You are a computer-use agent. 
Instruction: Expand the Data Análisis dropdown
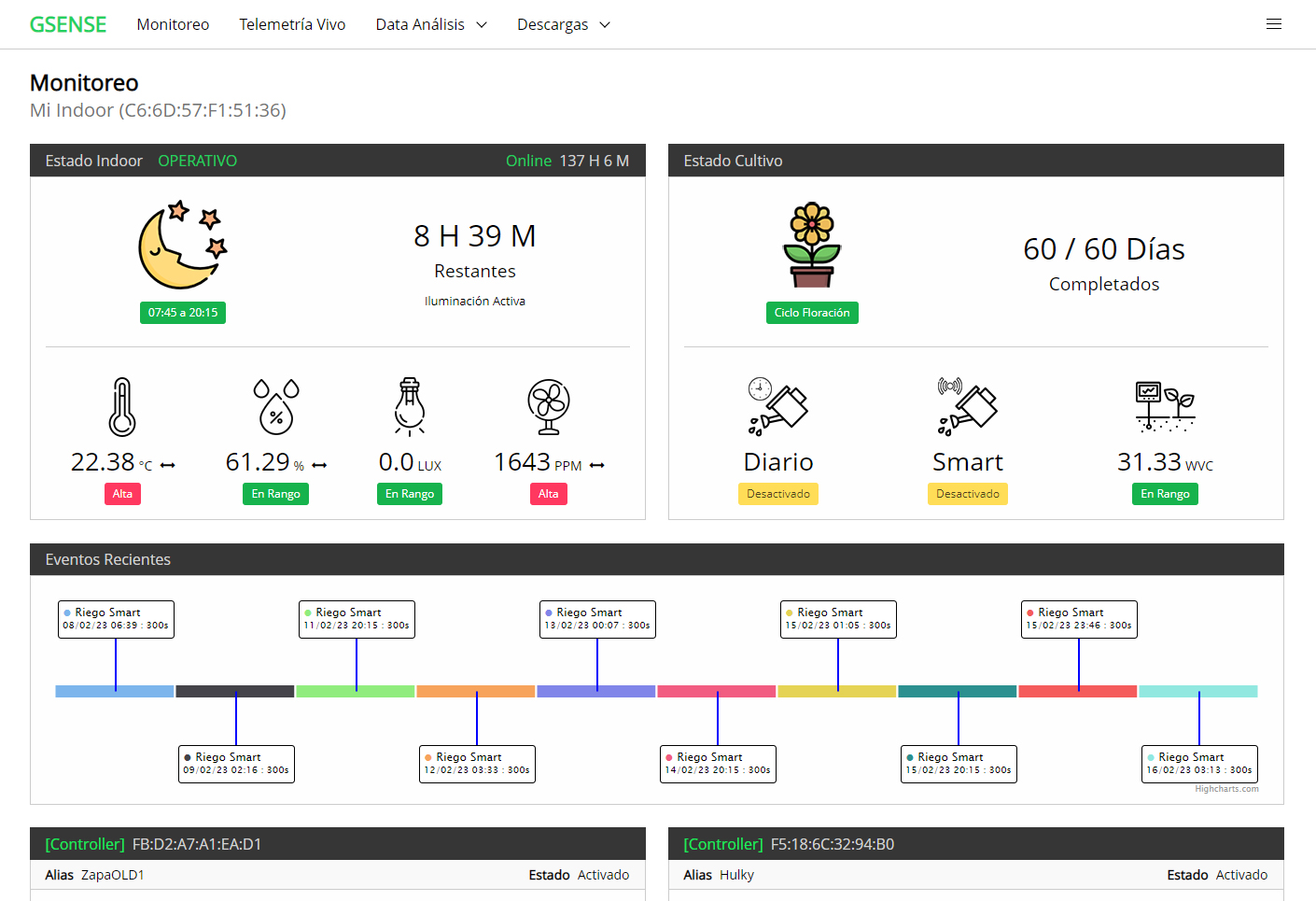click(x=431, y=24)
